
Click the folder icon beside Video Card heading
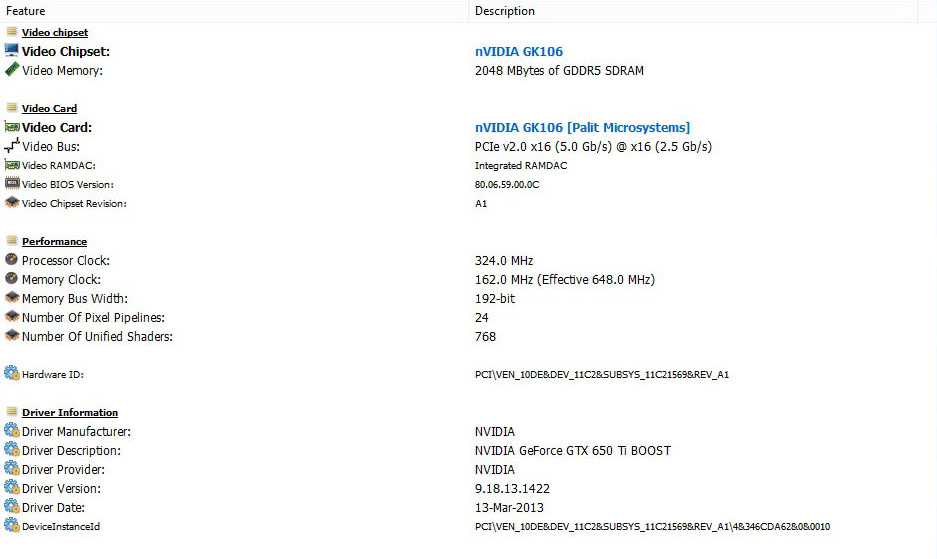11,107
